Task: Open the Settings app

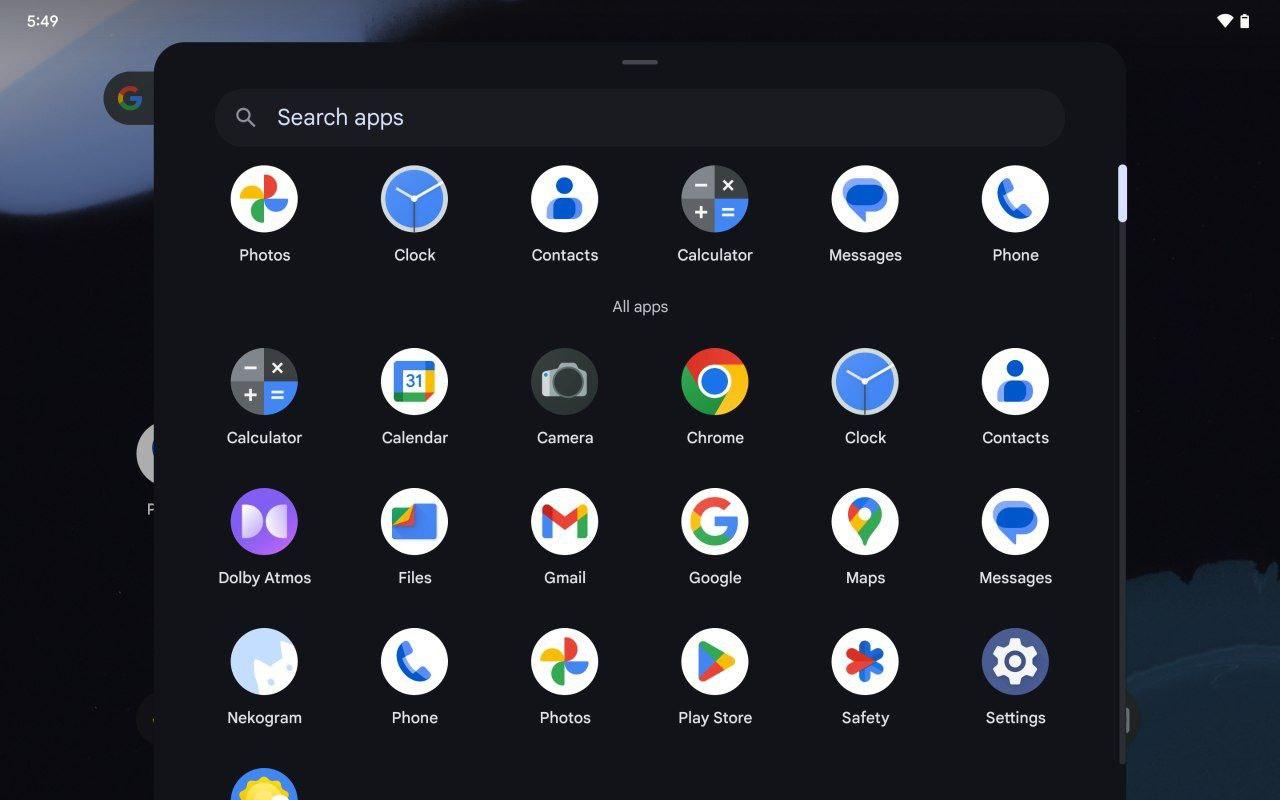Action: click(1015, 661)
